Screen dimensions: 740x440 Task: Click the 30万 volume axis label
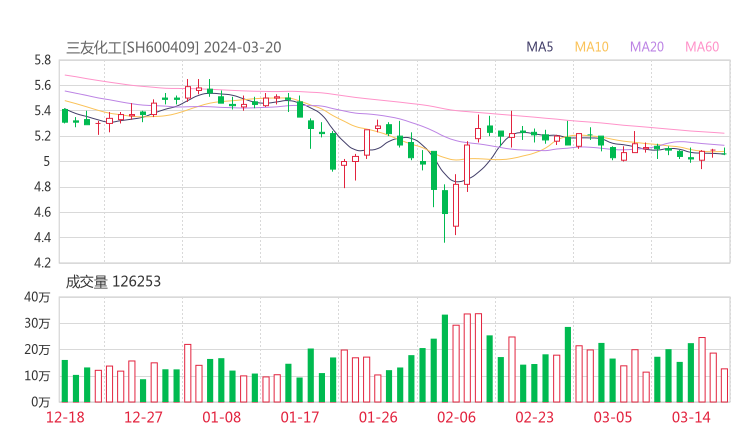pyautogui.click(x=37, y=324)
